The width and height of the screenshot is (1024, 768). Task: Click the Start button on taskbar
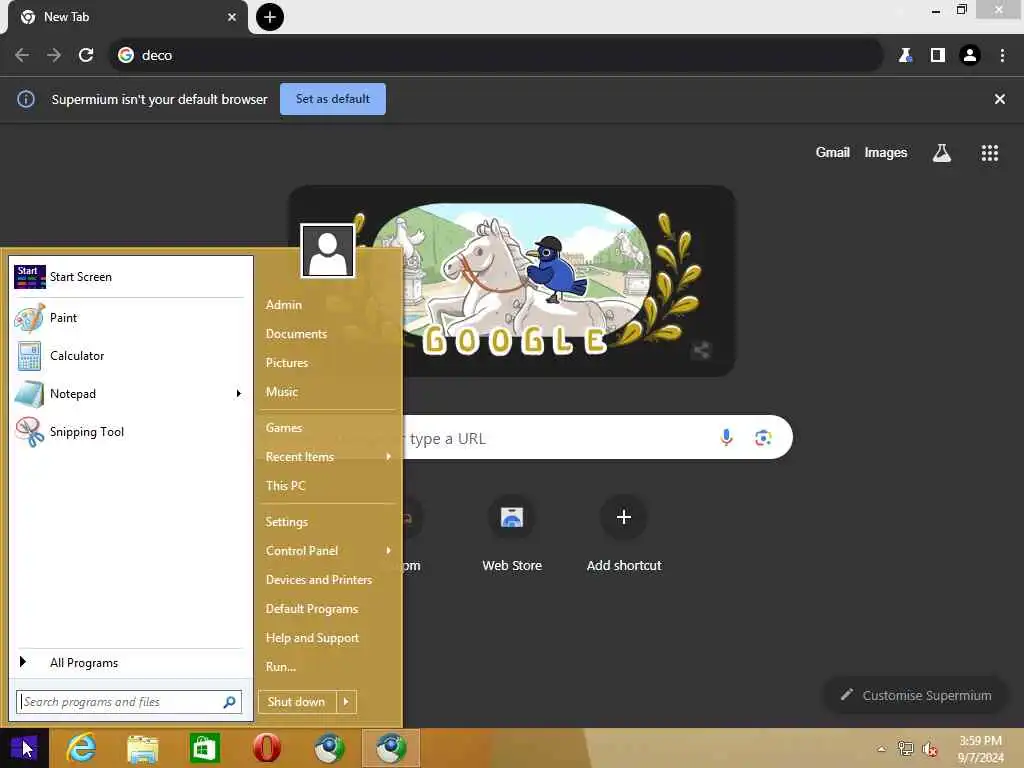(24, 748)
